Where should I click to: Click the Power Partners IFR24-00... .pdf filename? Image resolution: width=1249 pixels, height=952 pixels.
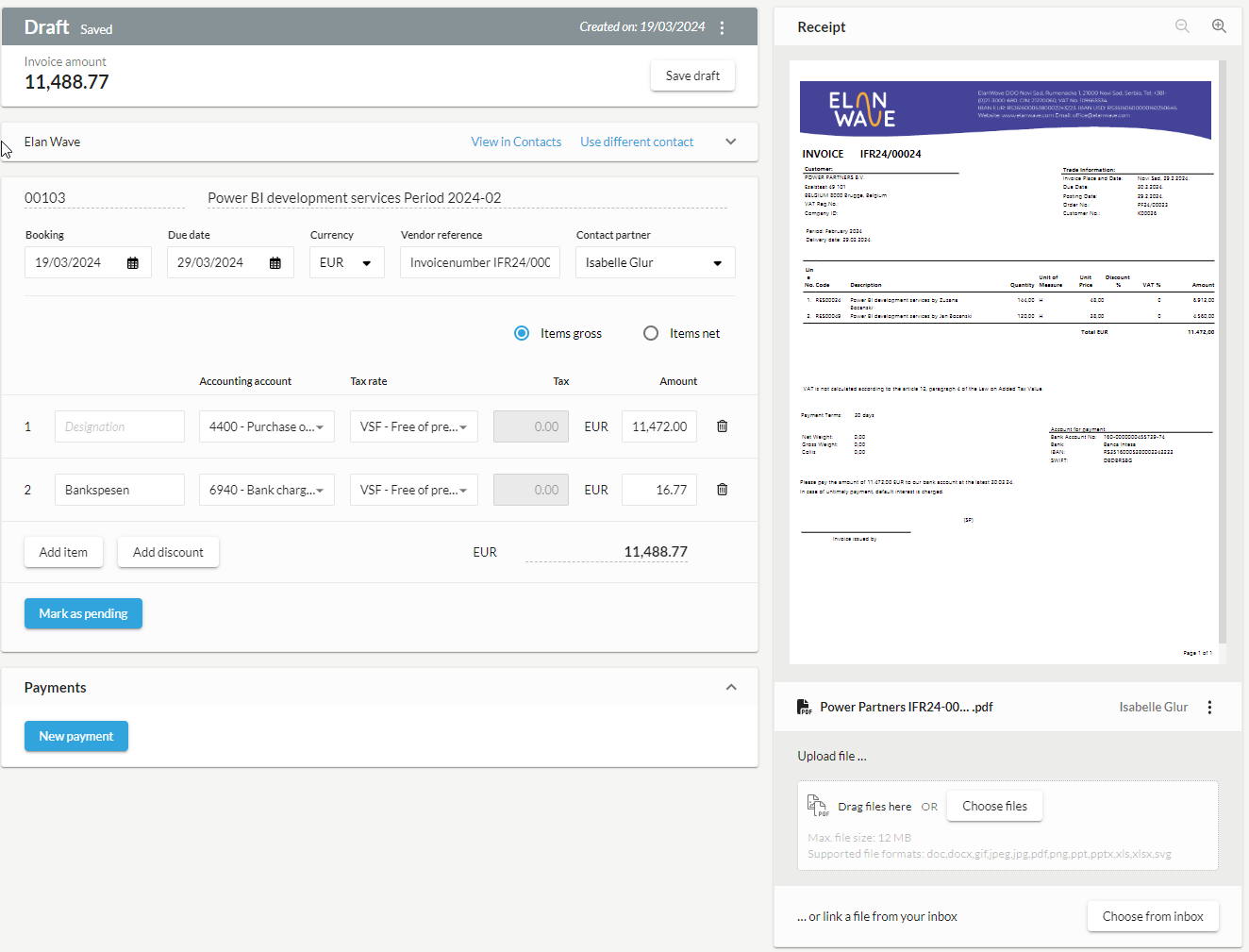[x=906, y=707]
